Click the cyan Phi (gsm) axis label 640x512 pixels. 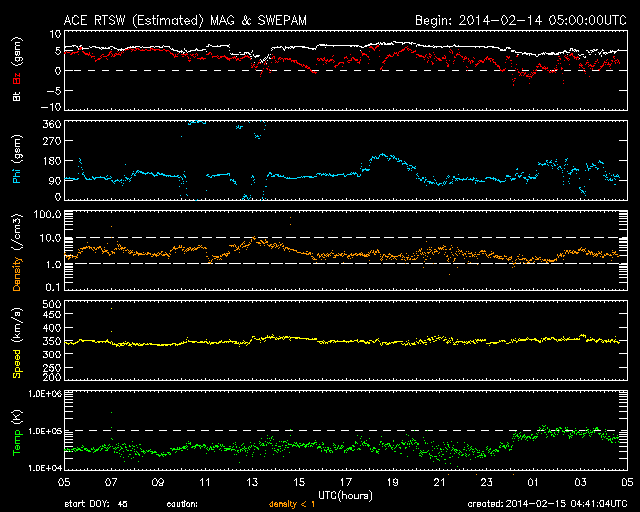click(x=17, y=159)
